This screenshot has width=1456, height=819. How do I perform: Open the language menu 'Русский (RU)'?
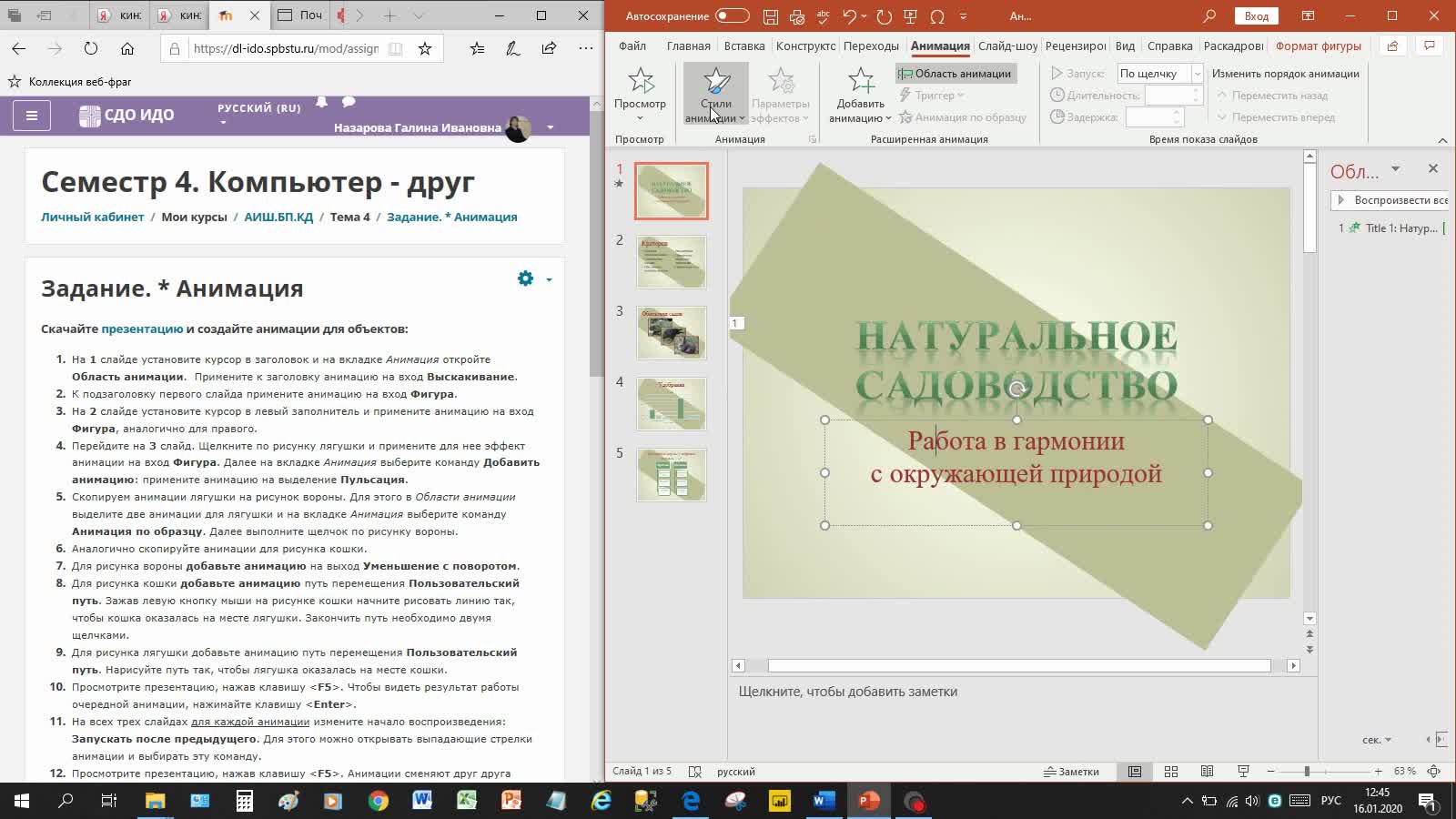coord(258,108)
